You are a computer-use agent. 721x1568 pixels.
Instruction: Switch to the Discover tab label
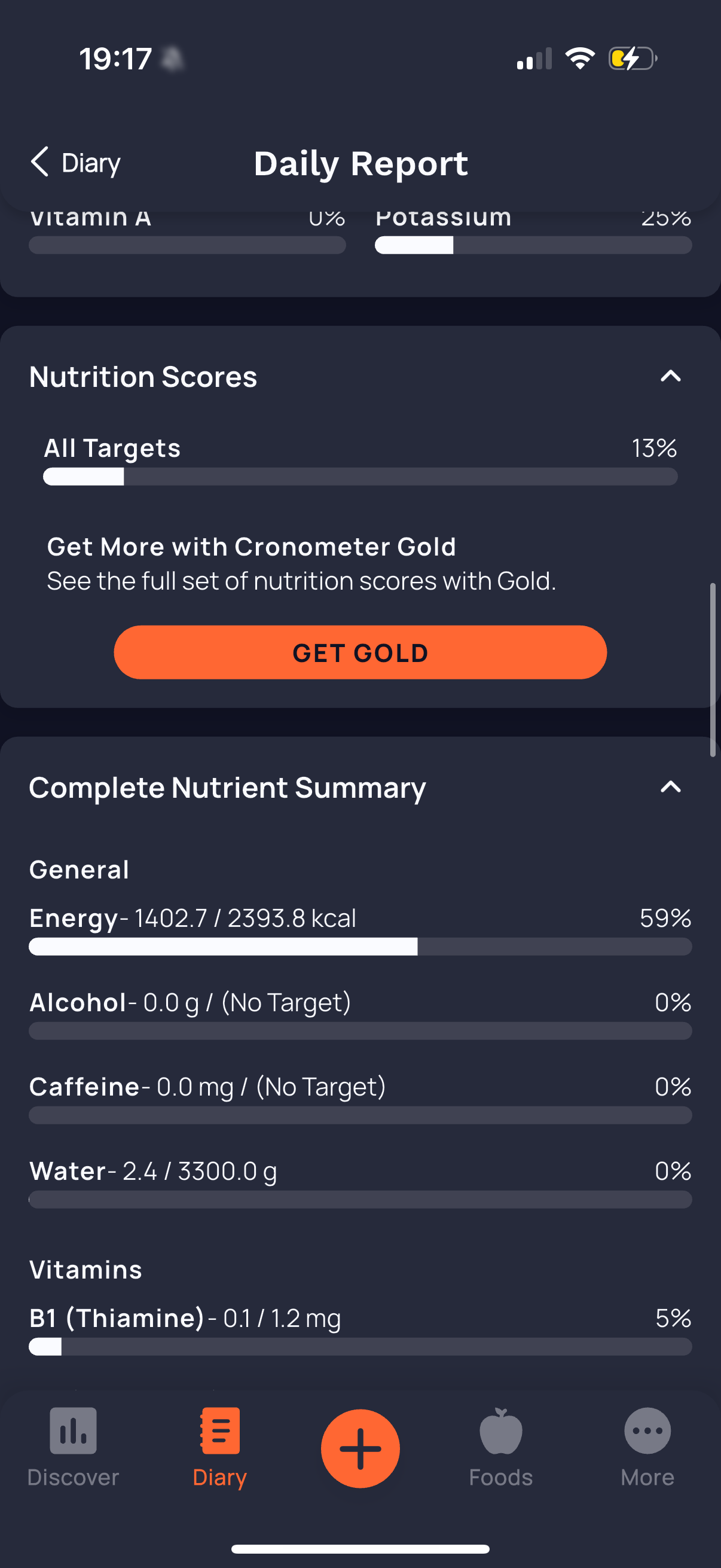73,1477
